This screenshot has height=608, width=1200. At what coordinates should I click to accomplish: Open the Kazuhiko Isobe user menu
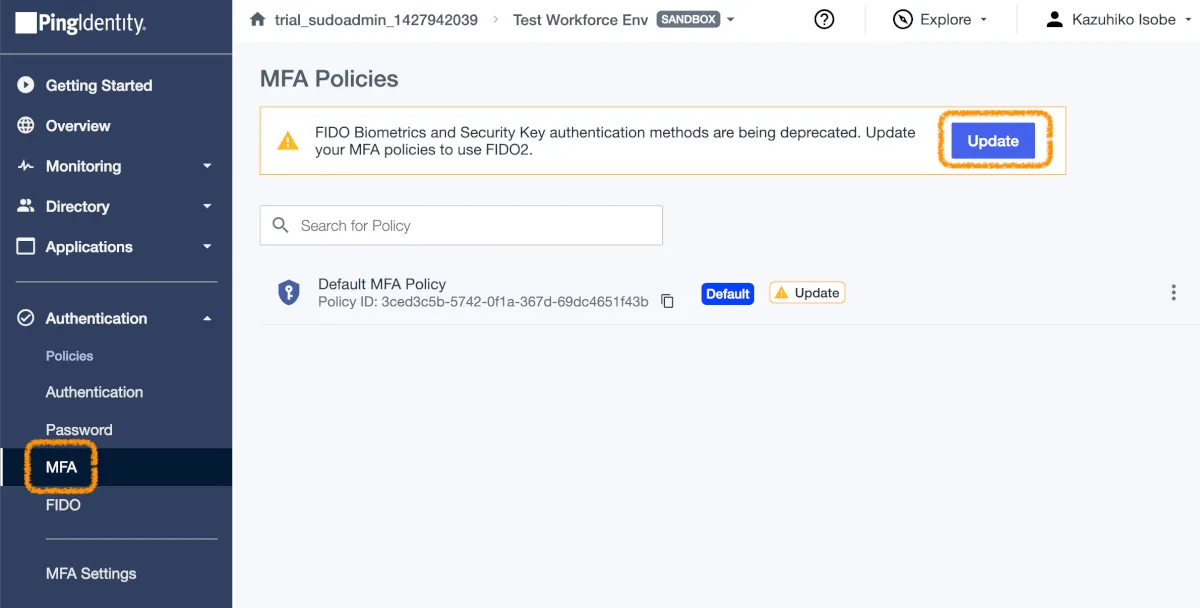coord(1112,20)
